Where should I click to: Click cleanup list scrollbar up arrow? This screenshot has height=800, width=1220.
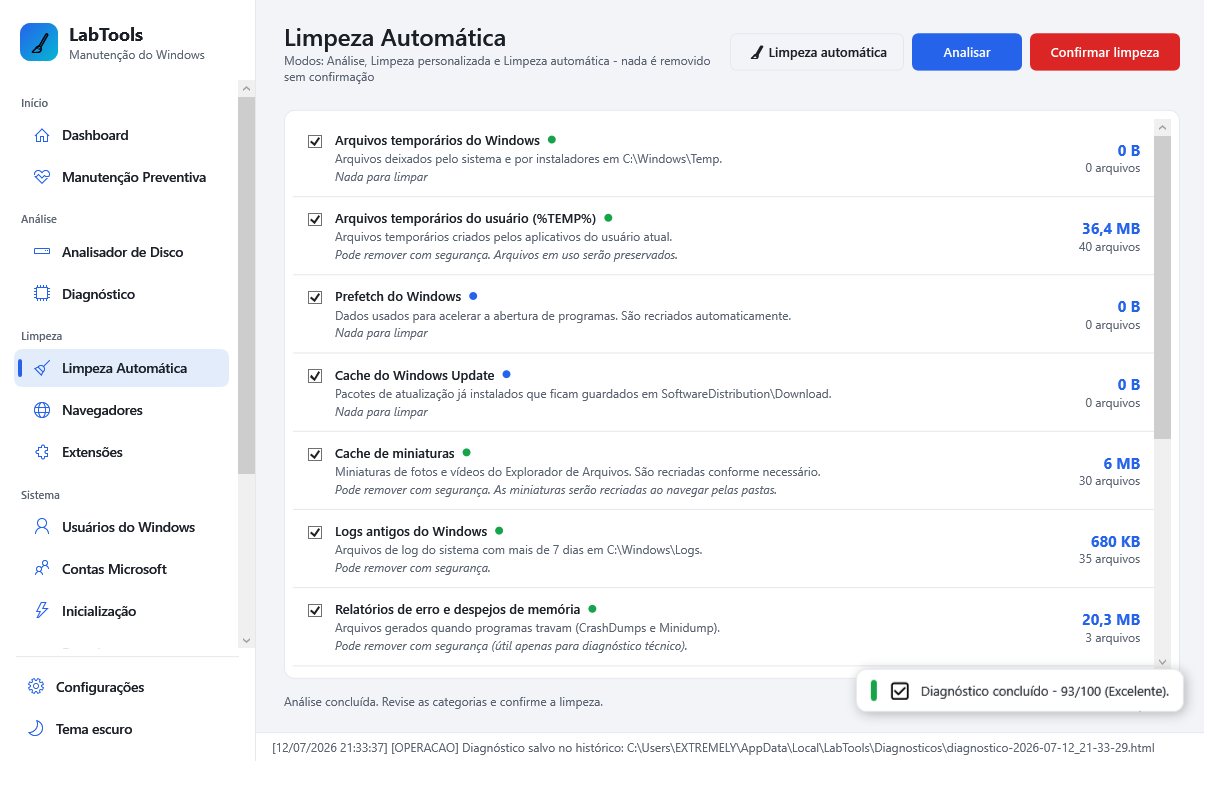[x=1162, y=127]
